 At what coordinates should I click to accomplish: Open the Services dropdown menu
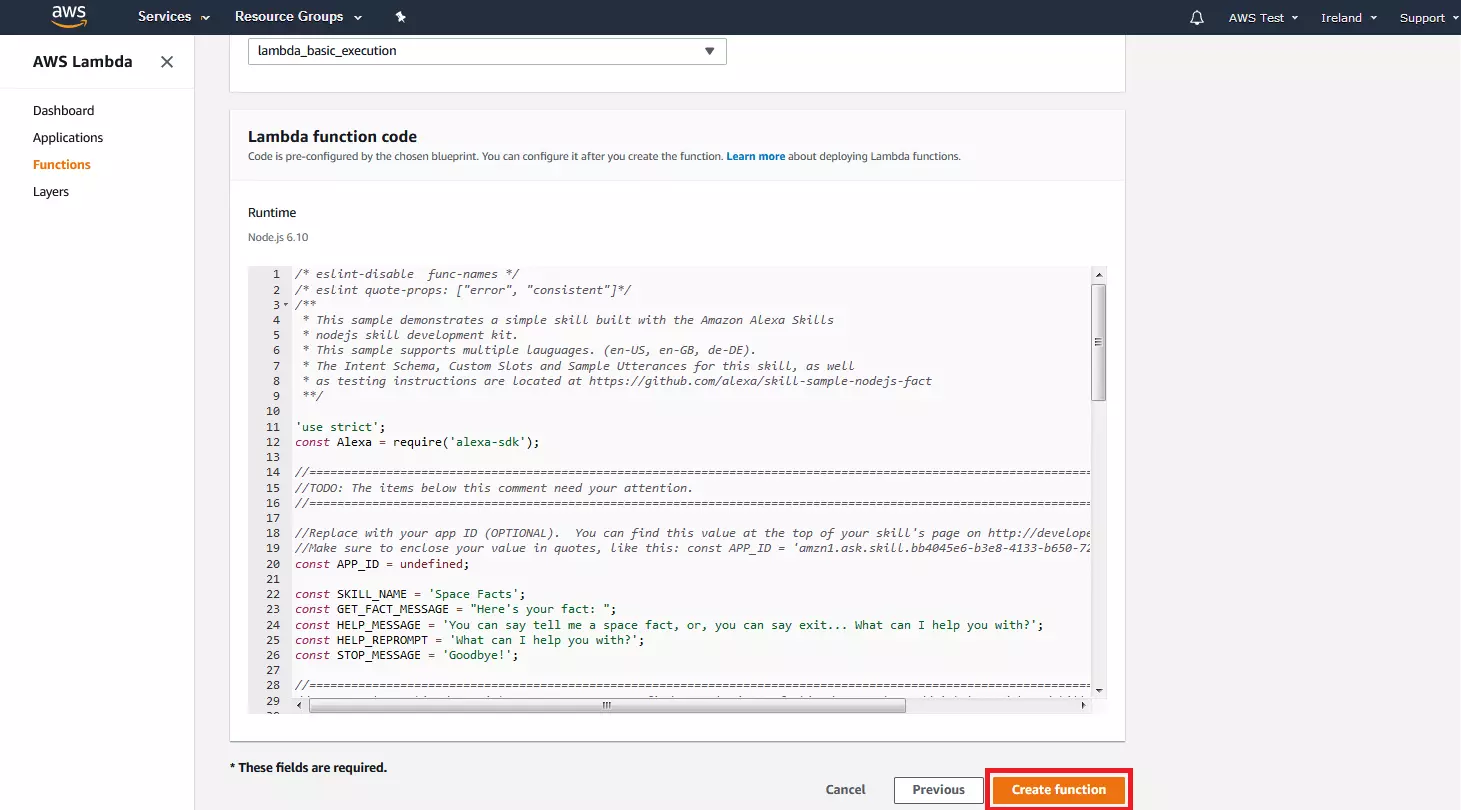pos(174,17)
